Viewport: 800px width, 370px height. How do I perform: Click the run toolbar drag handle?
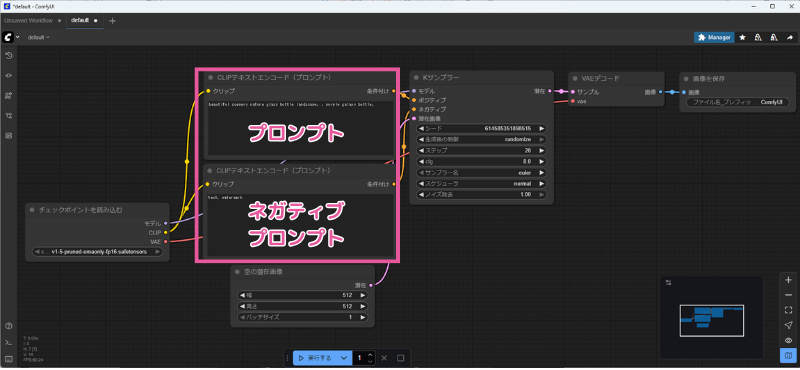[x=288, y=358]
